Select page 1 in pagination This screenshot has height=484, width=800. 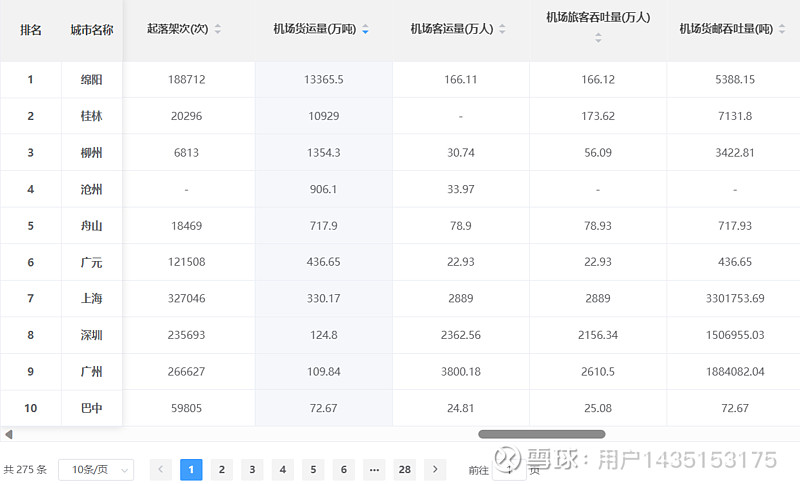point(191,470)
